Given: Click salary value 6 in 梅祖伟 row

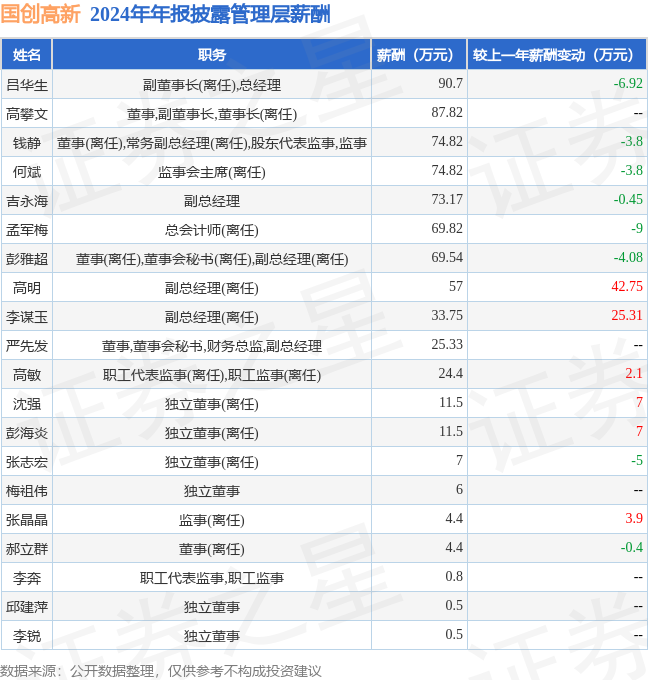Looking at the screenshot, I should click(x=459, y=489).
